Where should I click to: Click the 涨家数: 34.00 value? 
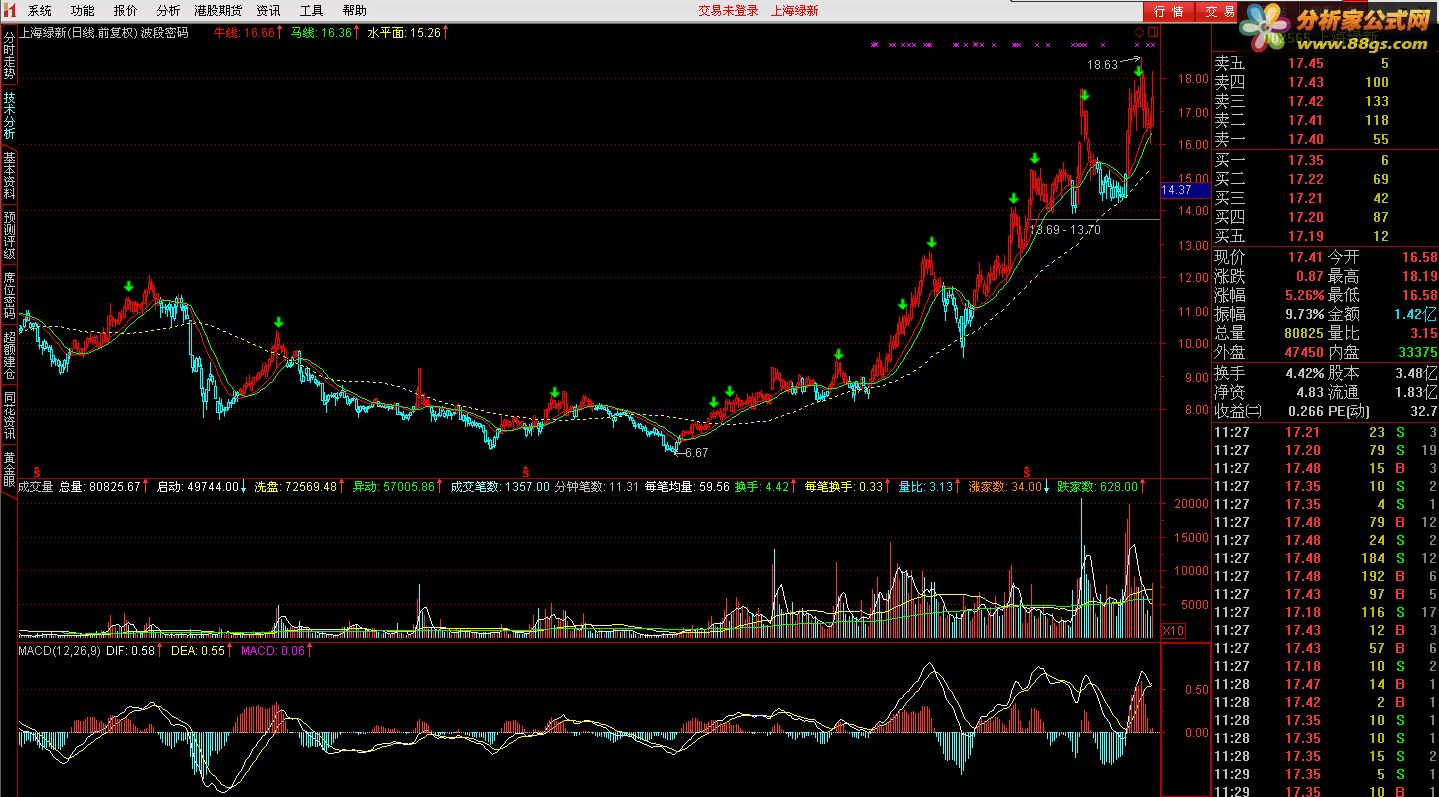(1006, 487)
